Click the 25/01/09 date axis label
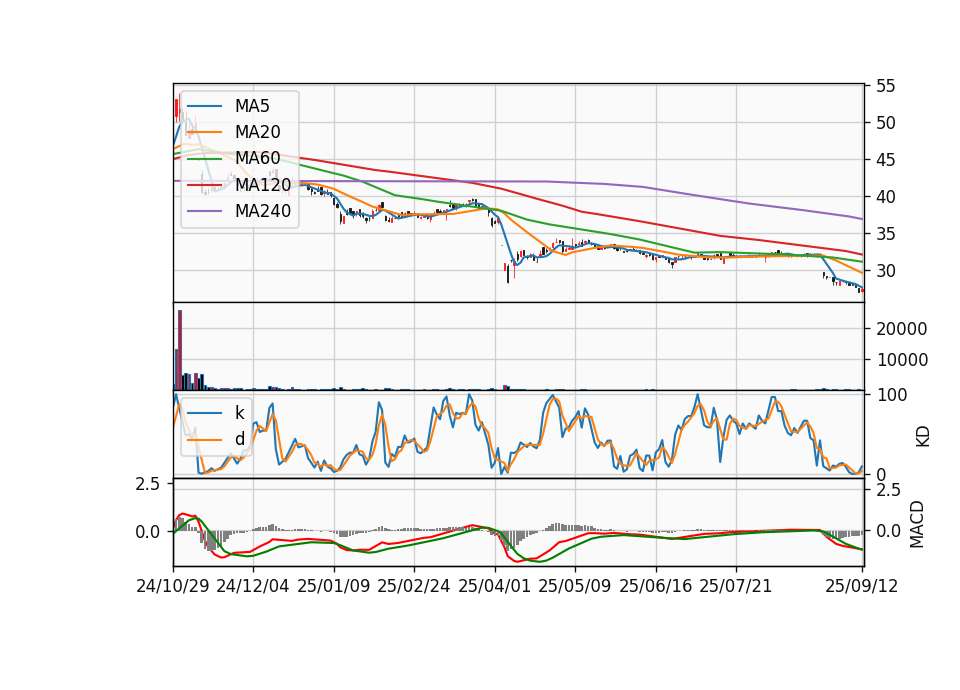960x690 pixels. pyautogui.click(x=334, y=586)
